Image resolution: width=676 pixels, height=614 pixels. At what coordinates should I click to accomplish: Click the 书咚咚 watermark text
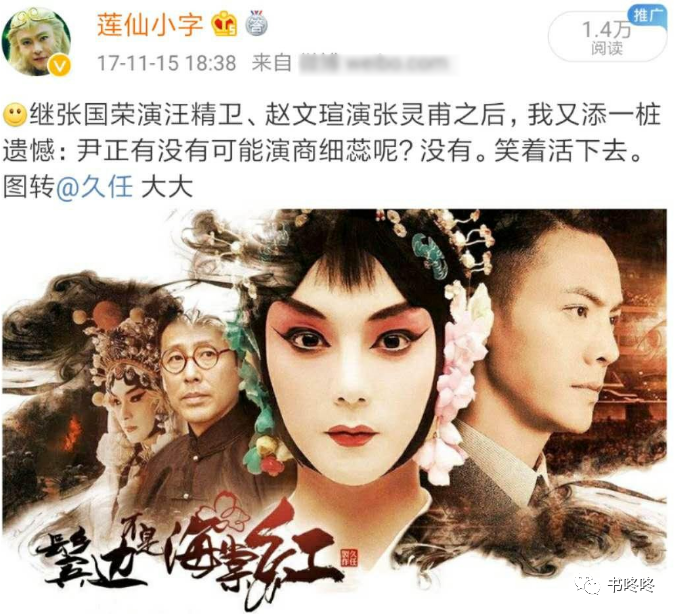point(631,585)
